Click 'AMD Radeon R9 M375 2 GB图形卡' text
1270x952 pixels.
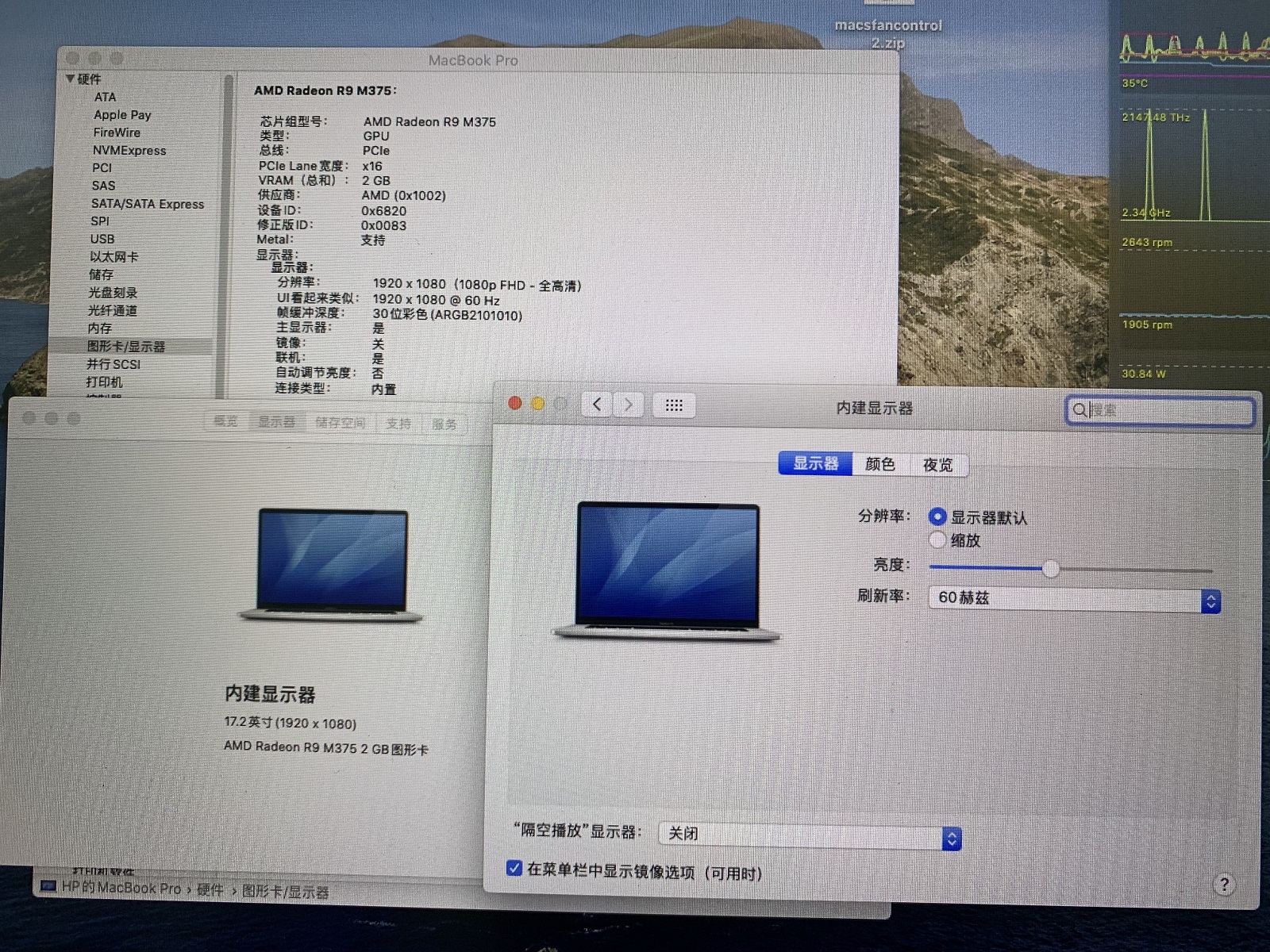[326, 748]
